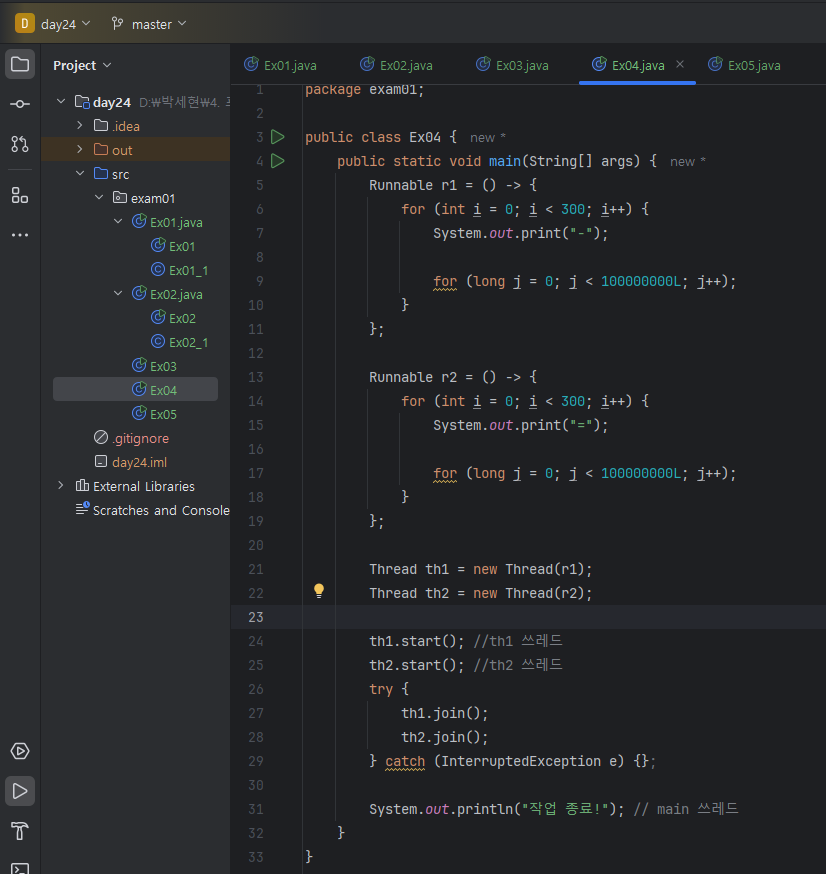
Task: Select Ex01 class in project tree
Action: pyautogui.click(x=173, y=246)
